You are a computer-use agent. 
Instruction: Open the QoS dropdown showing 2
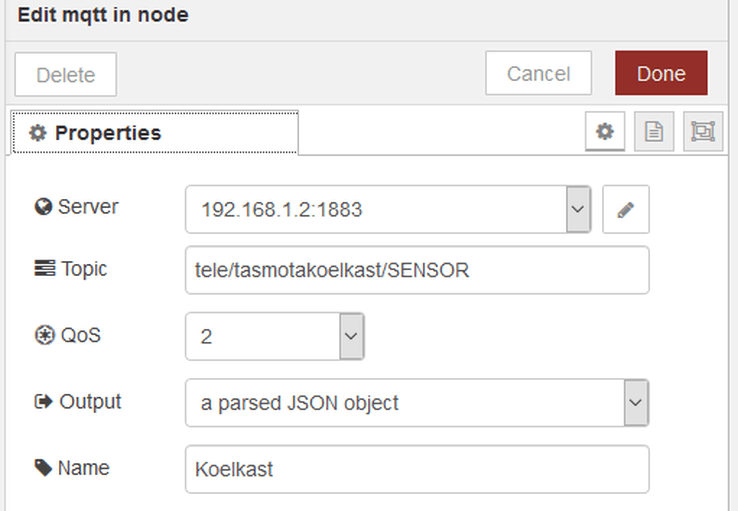tap(275, 336)
